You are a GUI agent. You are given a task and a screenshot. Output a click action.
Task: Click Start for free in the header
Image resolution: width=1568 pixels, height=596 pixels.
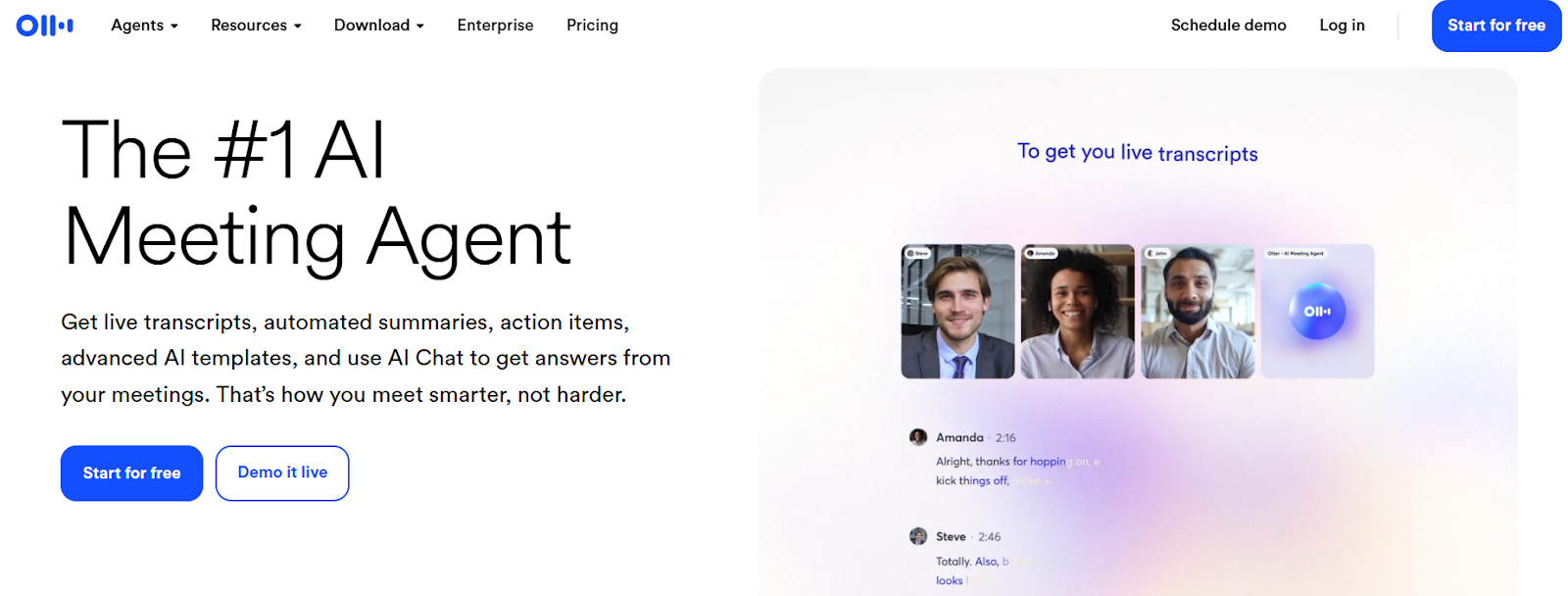pyautogui.click(x=1496, y=25)
